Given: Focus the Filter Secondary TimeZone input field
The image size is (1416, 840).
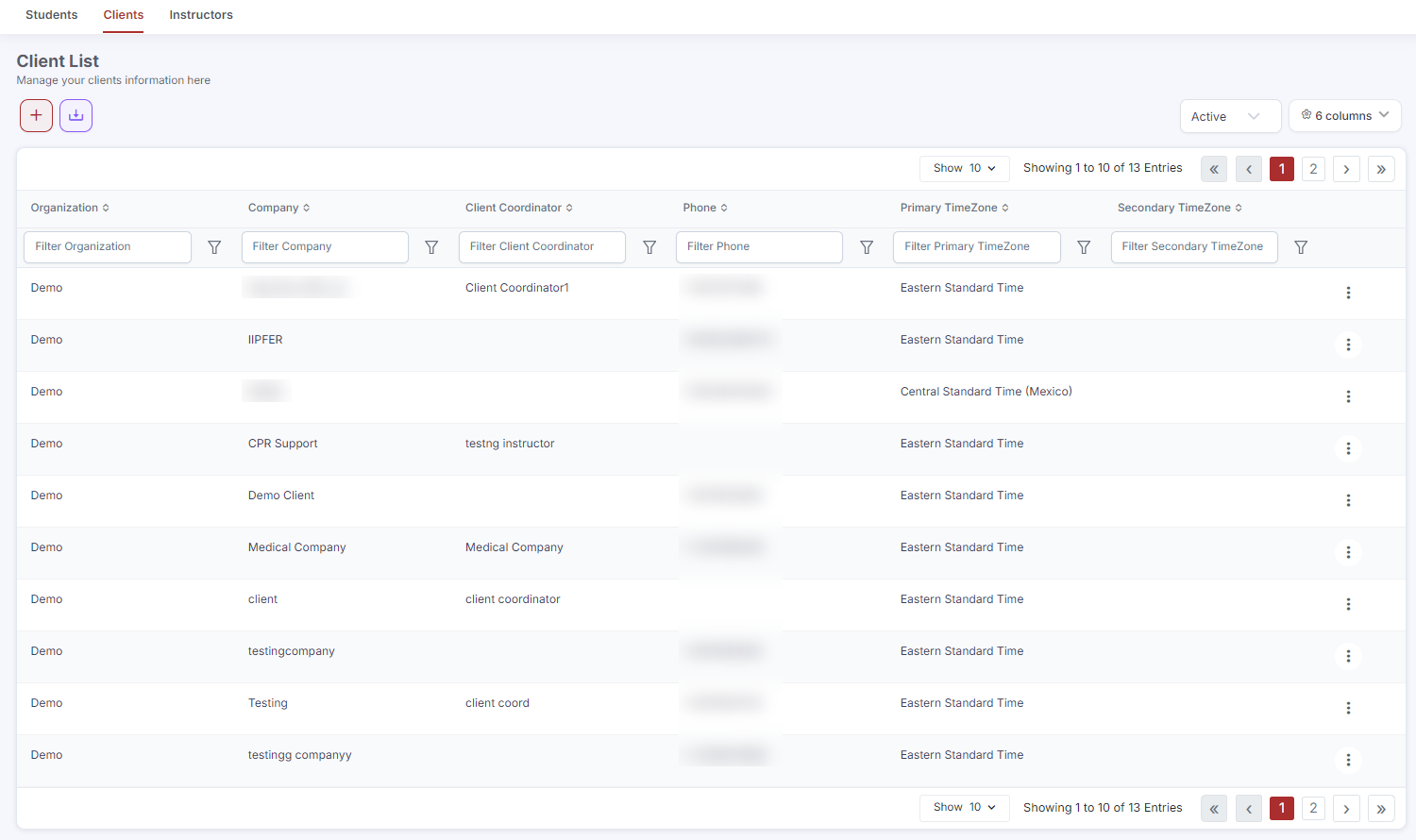Looking at the screenshot, I should click(x=1194, y=247).
